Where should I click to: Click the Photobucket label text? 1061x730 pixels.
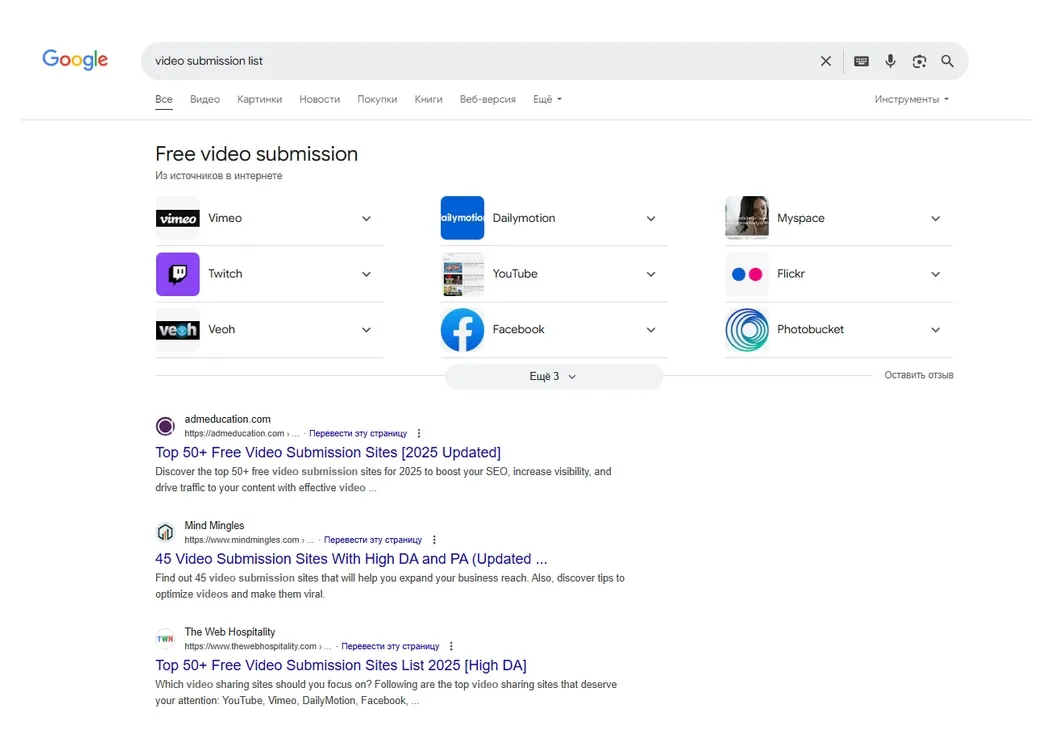point(810,329)
